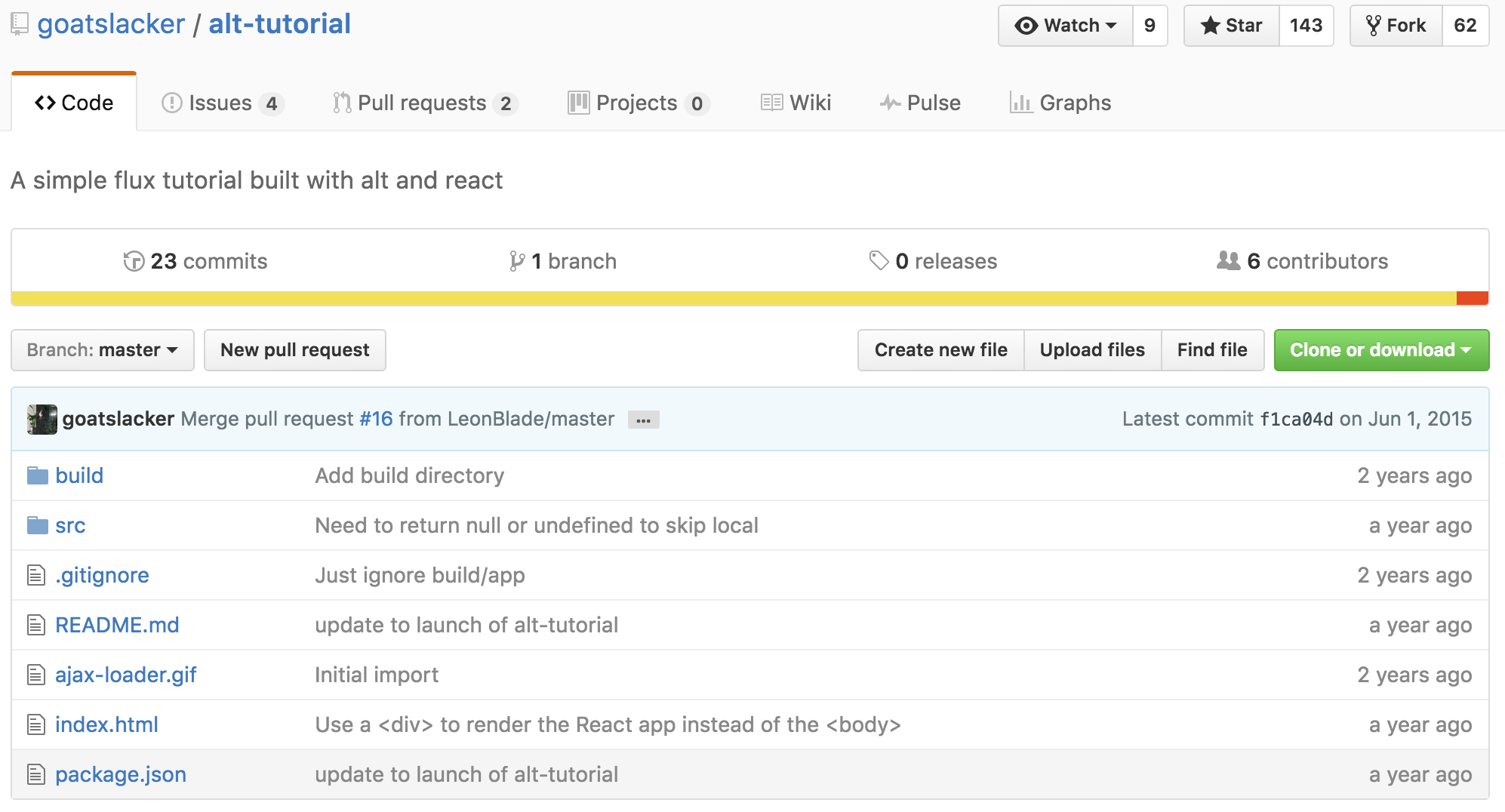
Task: Open the package.json file link
Action: pyautogui.click(x=121, y=774)
